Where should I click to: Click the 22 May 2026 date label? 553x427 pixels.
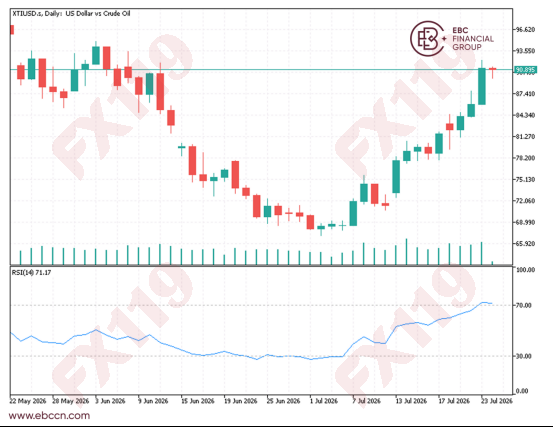pos(28,401)
